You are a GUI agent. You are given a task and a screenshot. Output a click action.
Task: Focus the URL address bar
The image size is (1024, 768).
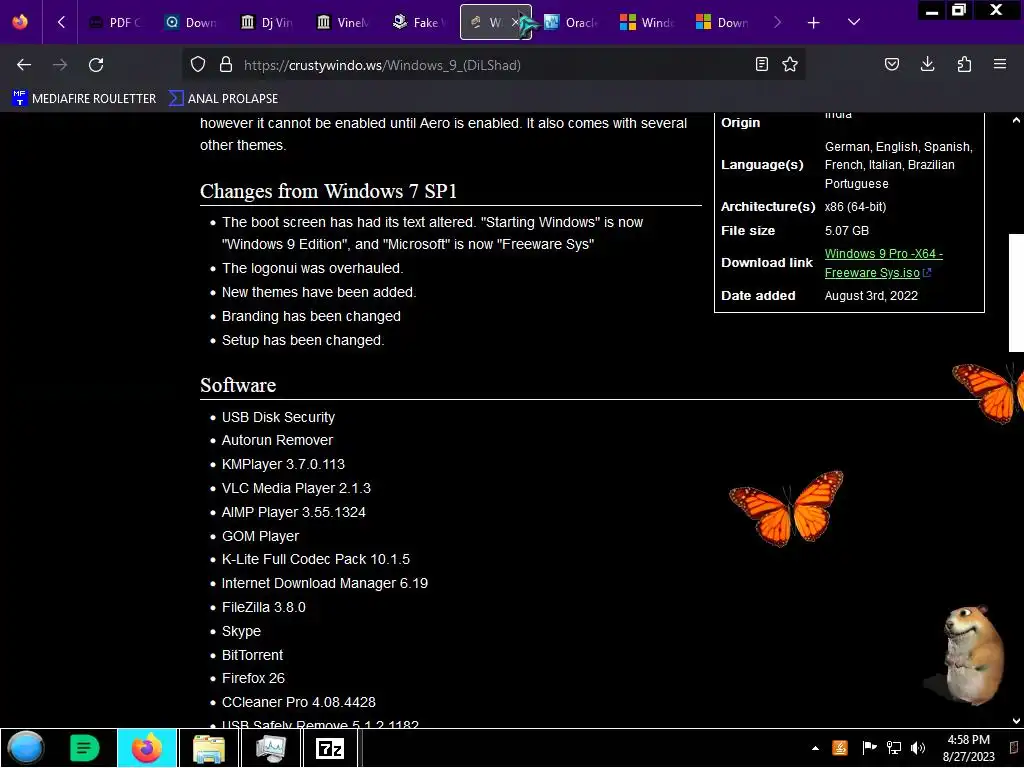coord(493,65)
